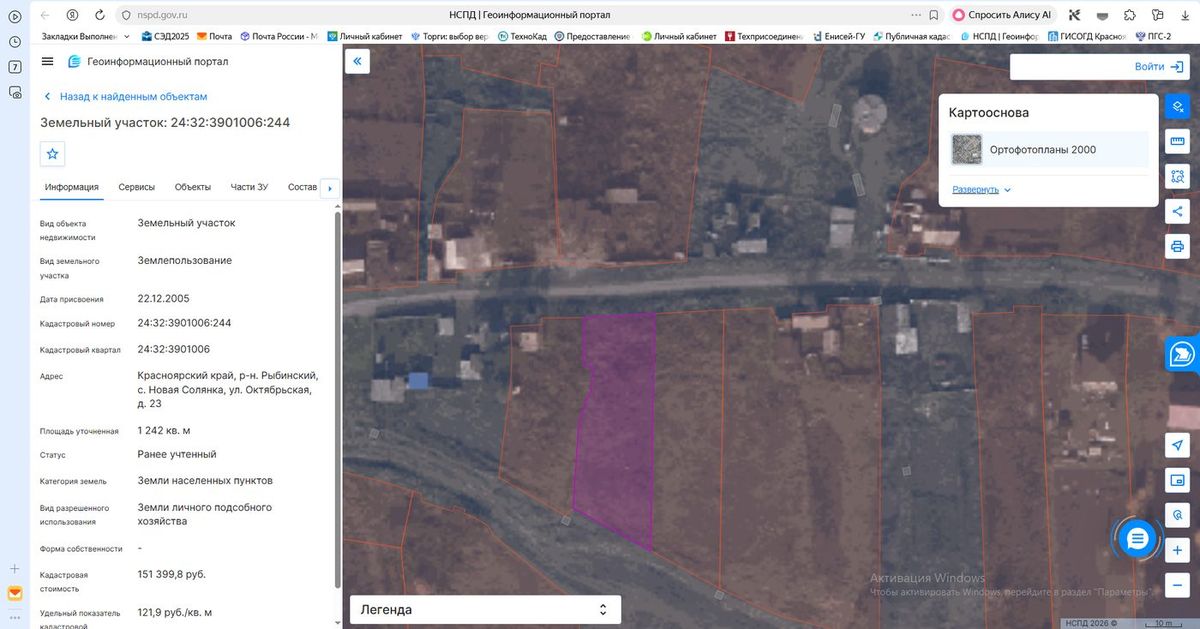
Task: Zoom out on the map
Action: 1177,584
